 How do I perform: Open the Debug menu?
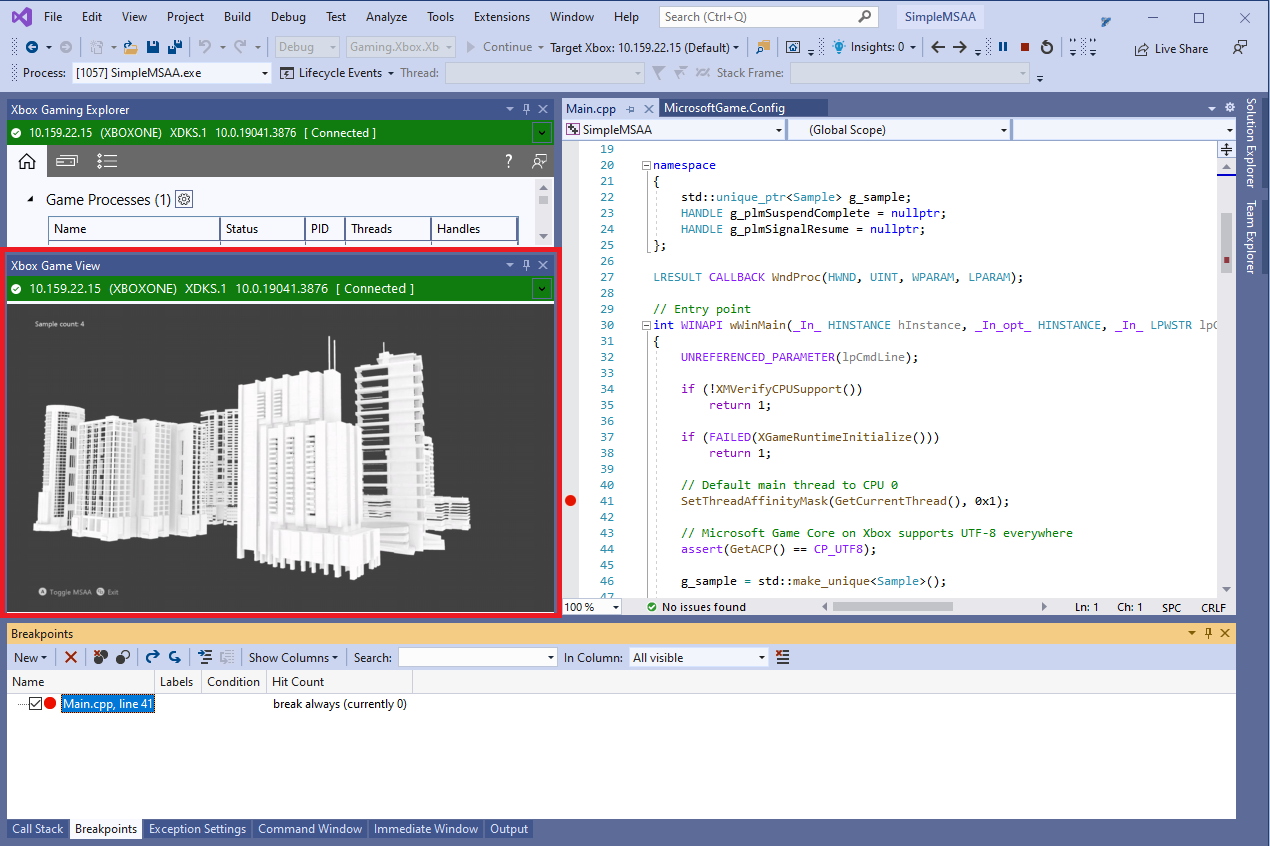[x=288, y=17]
